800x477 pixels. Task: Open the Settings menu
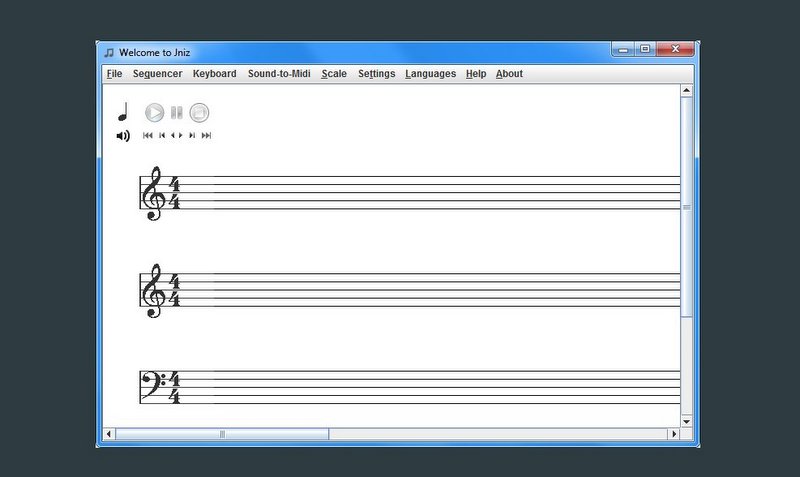pyautogui.click(x=377, y=73)
